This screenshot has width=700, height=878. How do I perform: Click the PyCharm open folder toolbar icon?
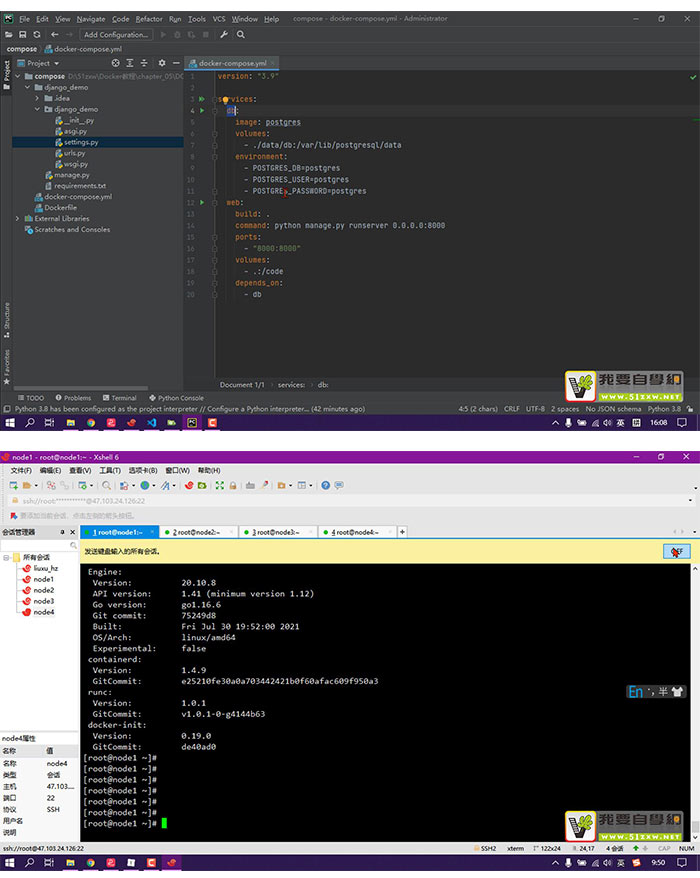(9, 35)
